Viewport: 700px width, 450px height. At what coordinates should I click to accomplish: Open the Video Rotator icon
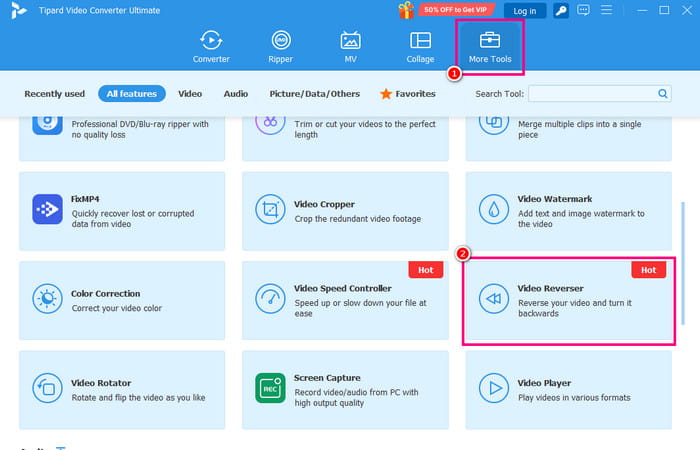click(x=47, y=388)
